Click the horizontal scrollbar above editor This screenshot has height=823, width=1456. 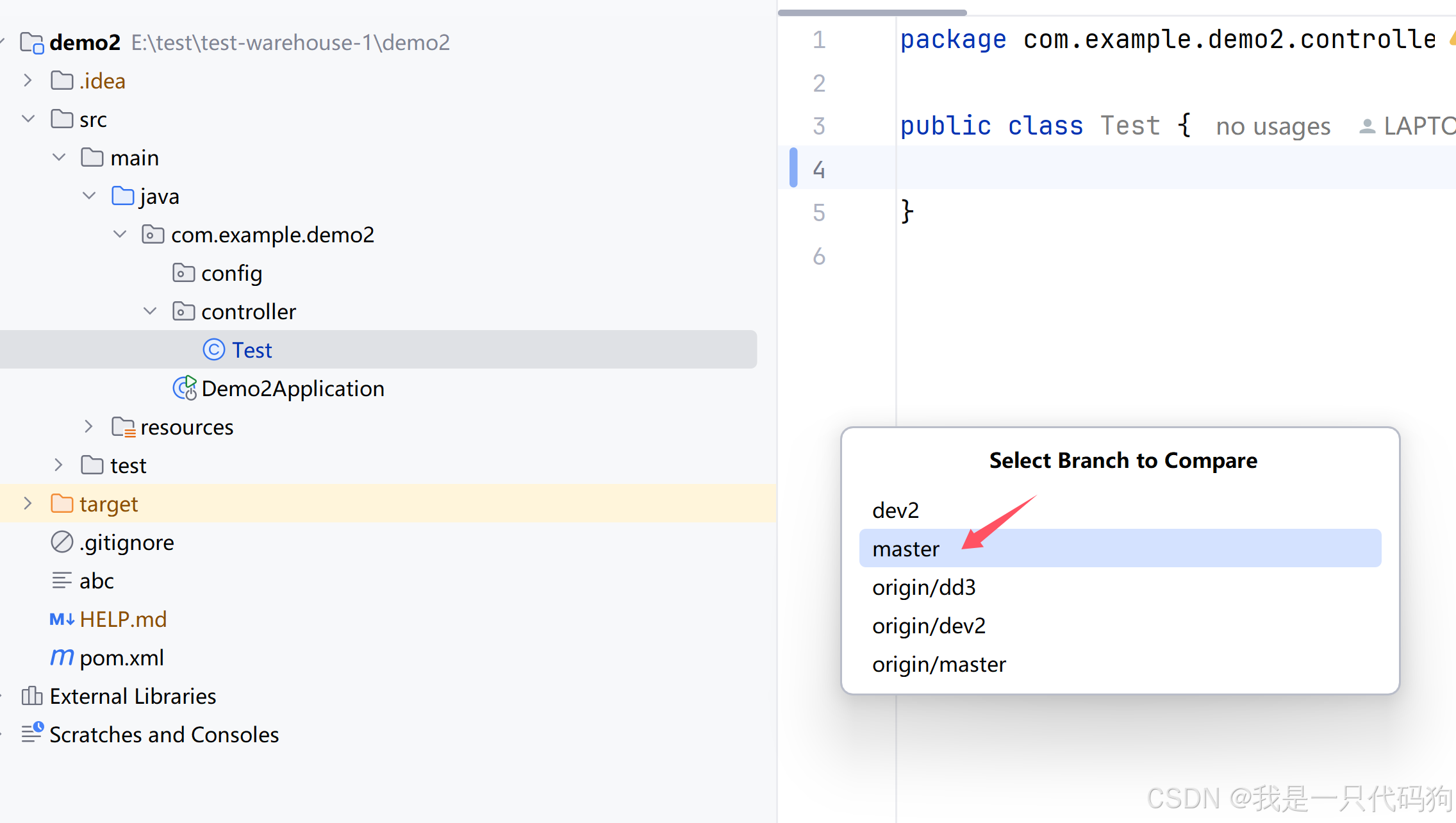pos(872,12)
